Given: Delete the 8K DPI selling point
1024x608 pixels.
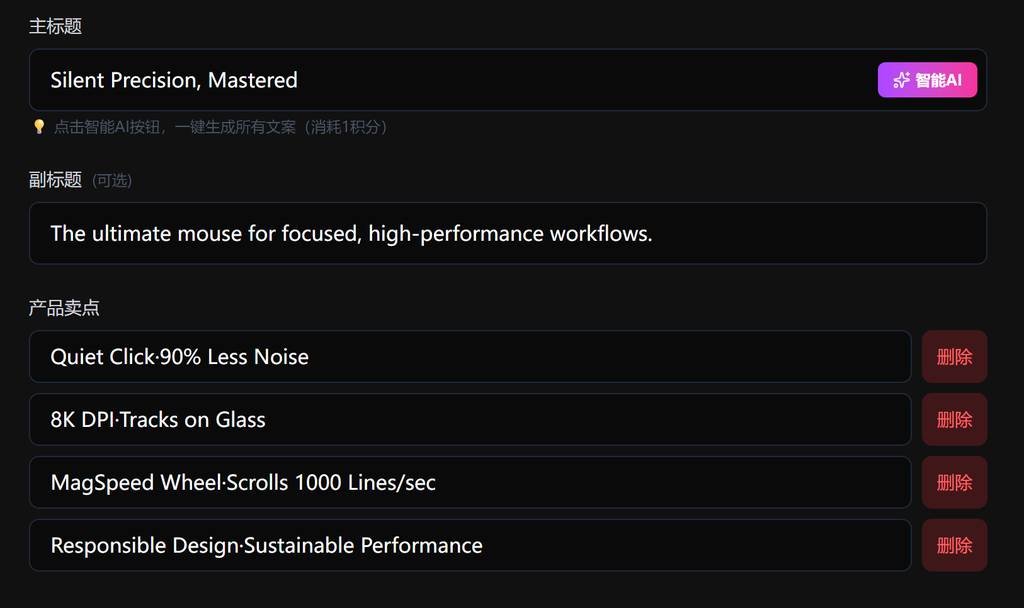Looking at the screenshot, I should click(x=954, y=420).
